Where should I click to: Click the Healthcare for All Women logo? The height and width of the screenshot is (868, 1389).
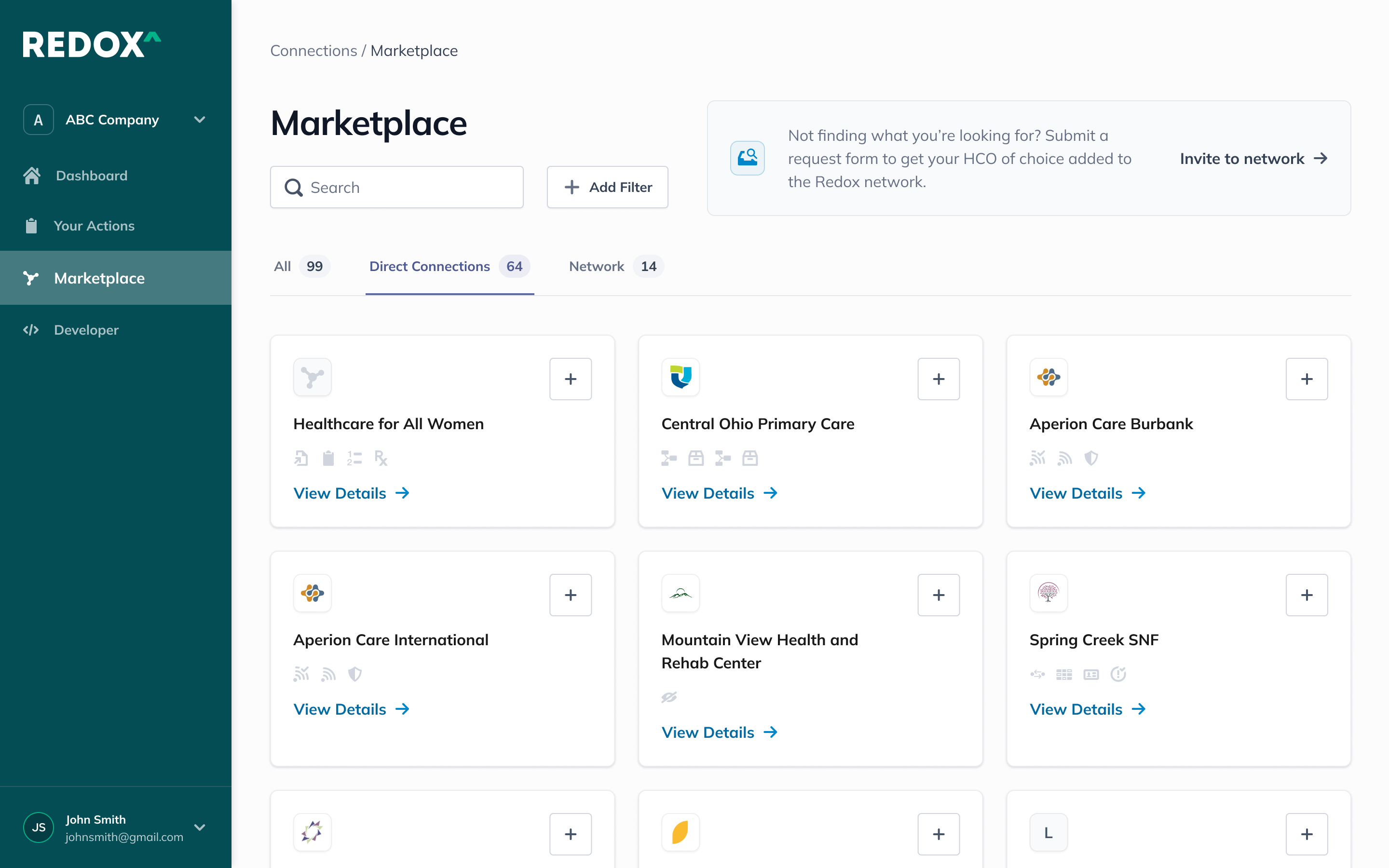312,377
